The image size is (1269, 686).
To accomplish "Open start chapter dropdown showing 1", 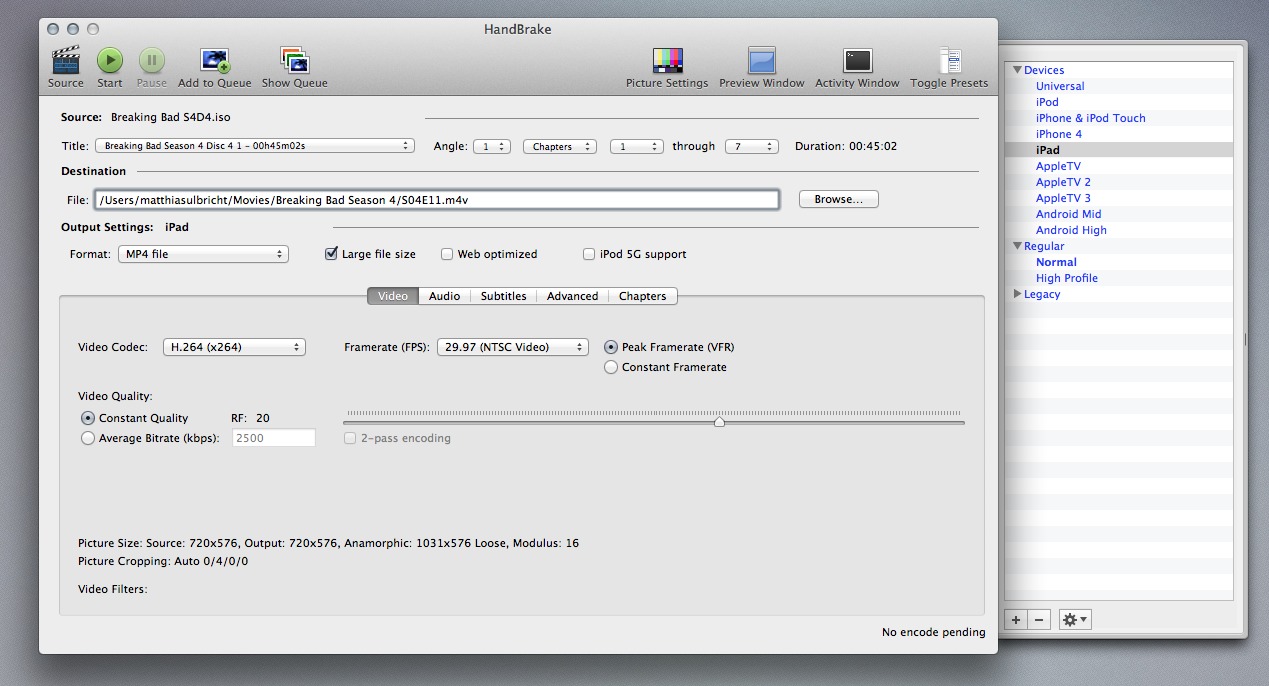I will (637, 146).
